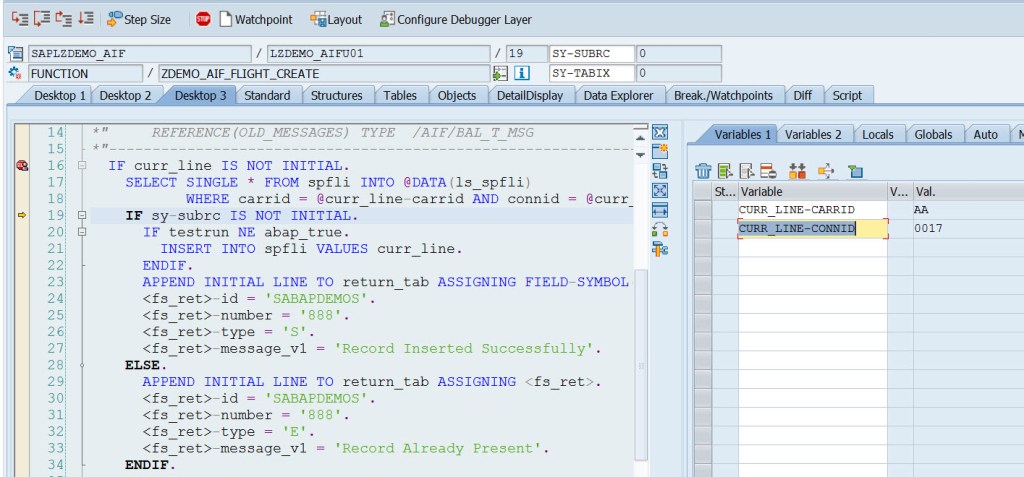Screen dimensions: 1024x477
Task: Click the CURR_LINE-CONNID variable input
Action: tap(813, 229)
